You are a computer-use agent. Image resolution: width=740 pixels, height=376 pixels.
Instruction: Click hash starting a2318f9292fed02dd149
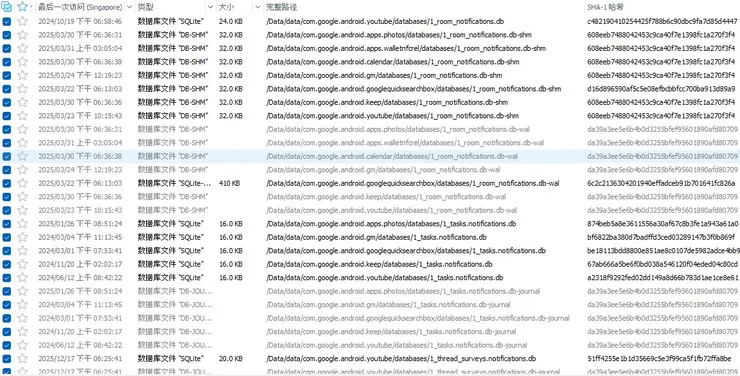(x=663, y=277)
